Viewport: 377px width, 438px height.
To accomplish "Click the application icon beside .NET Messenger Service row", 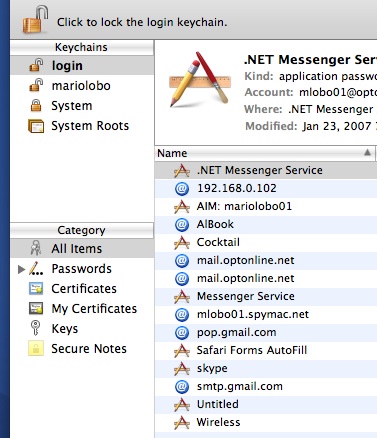I will (182, 171).
